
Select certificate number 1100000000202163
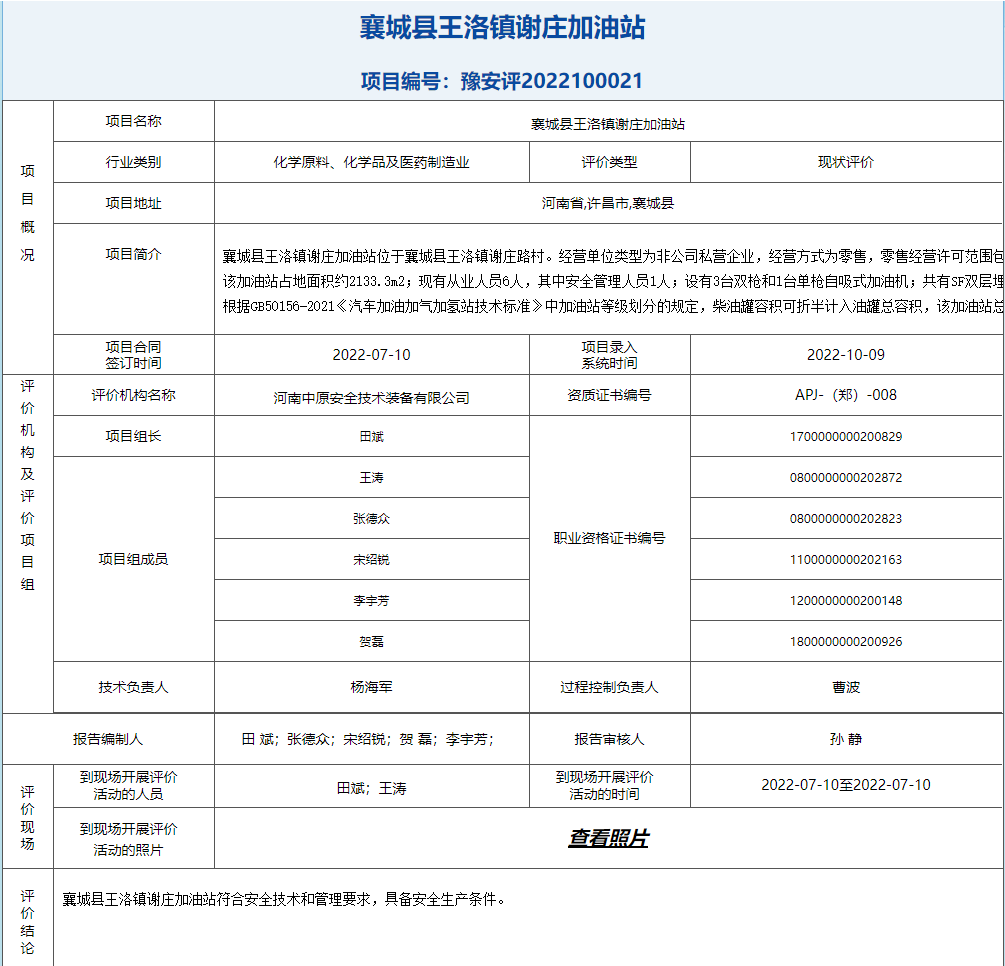(846, 560)
